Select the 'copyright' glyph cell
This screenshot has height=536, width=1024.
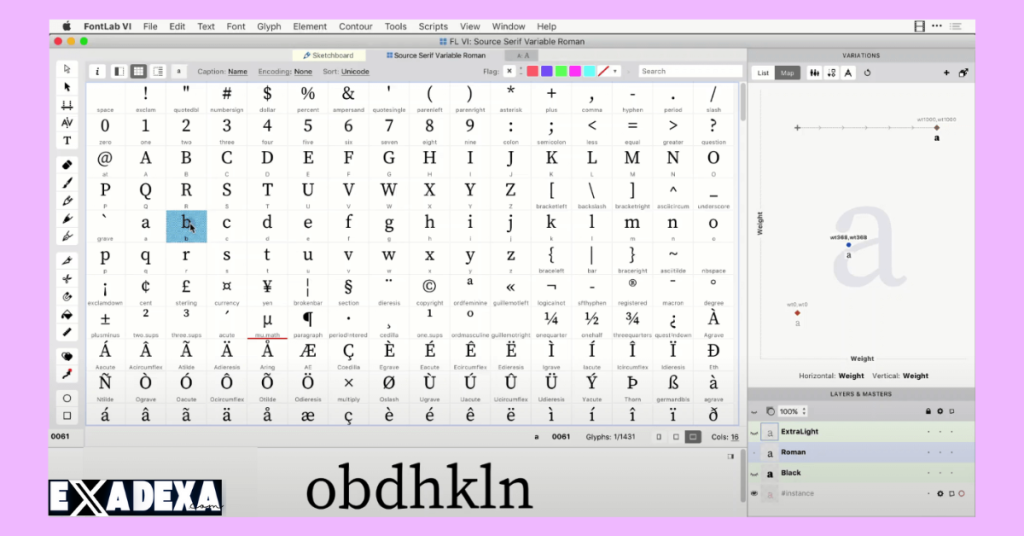click(429, 292)
